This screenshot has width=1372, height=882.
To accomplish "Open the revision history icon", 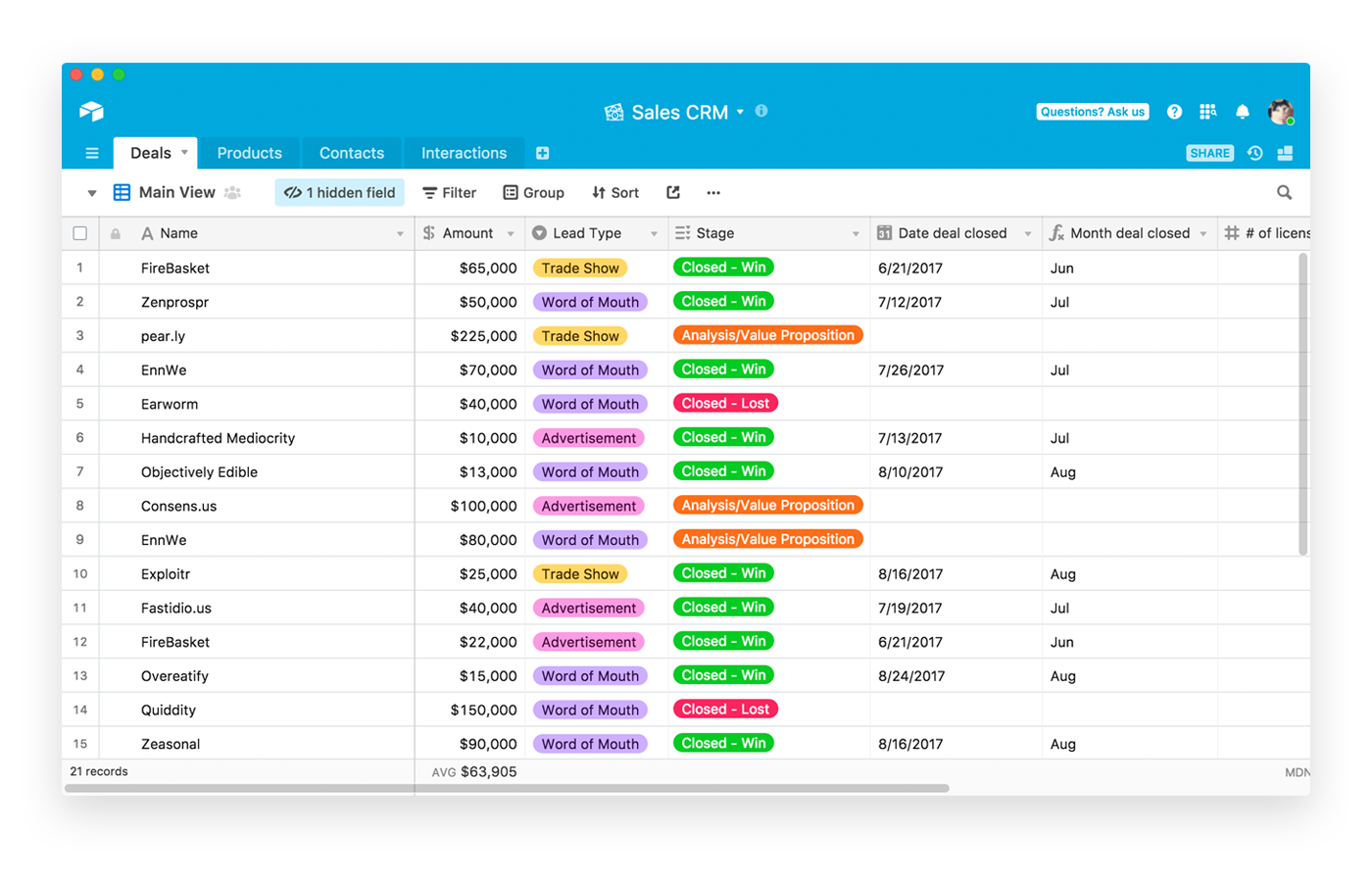I will [1254, 153].
